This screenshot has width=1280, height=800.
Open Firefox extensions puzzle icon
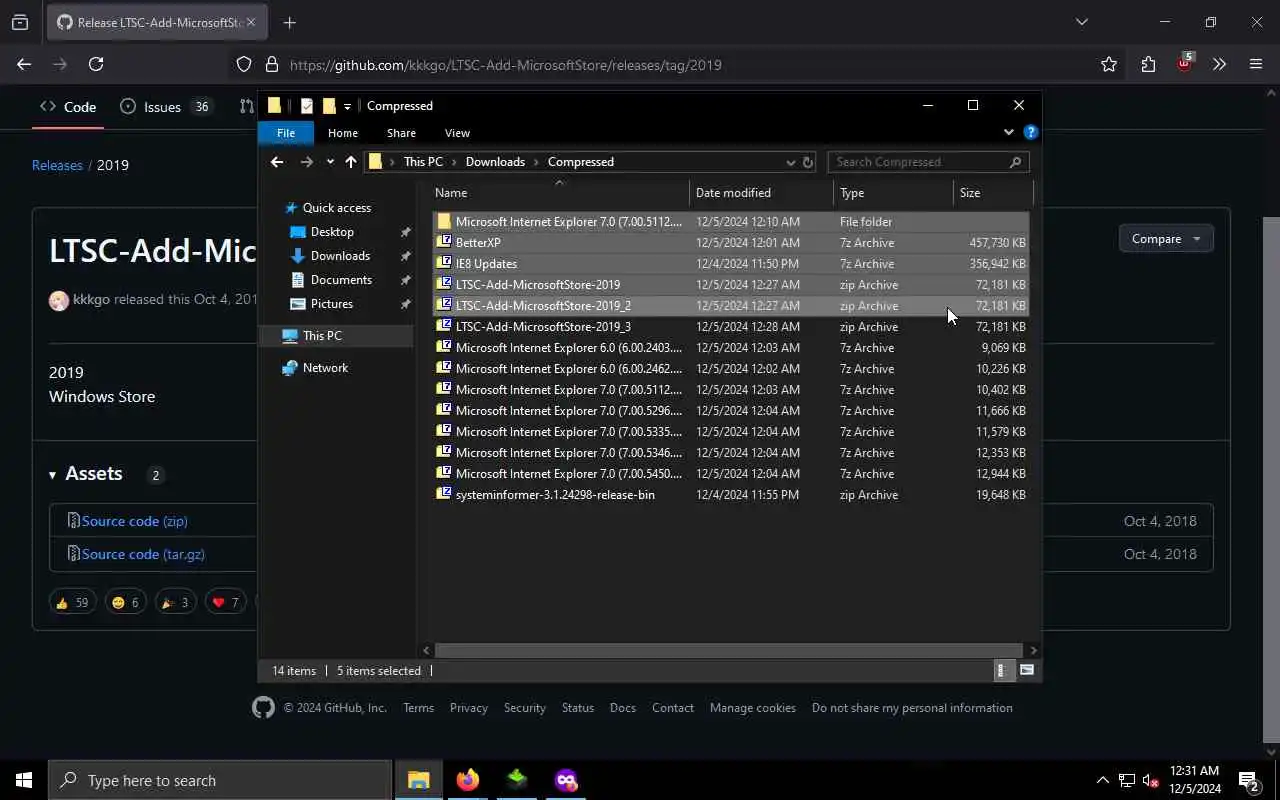coord(1148,64)
